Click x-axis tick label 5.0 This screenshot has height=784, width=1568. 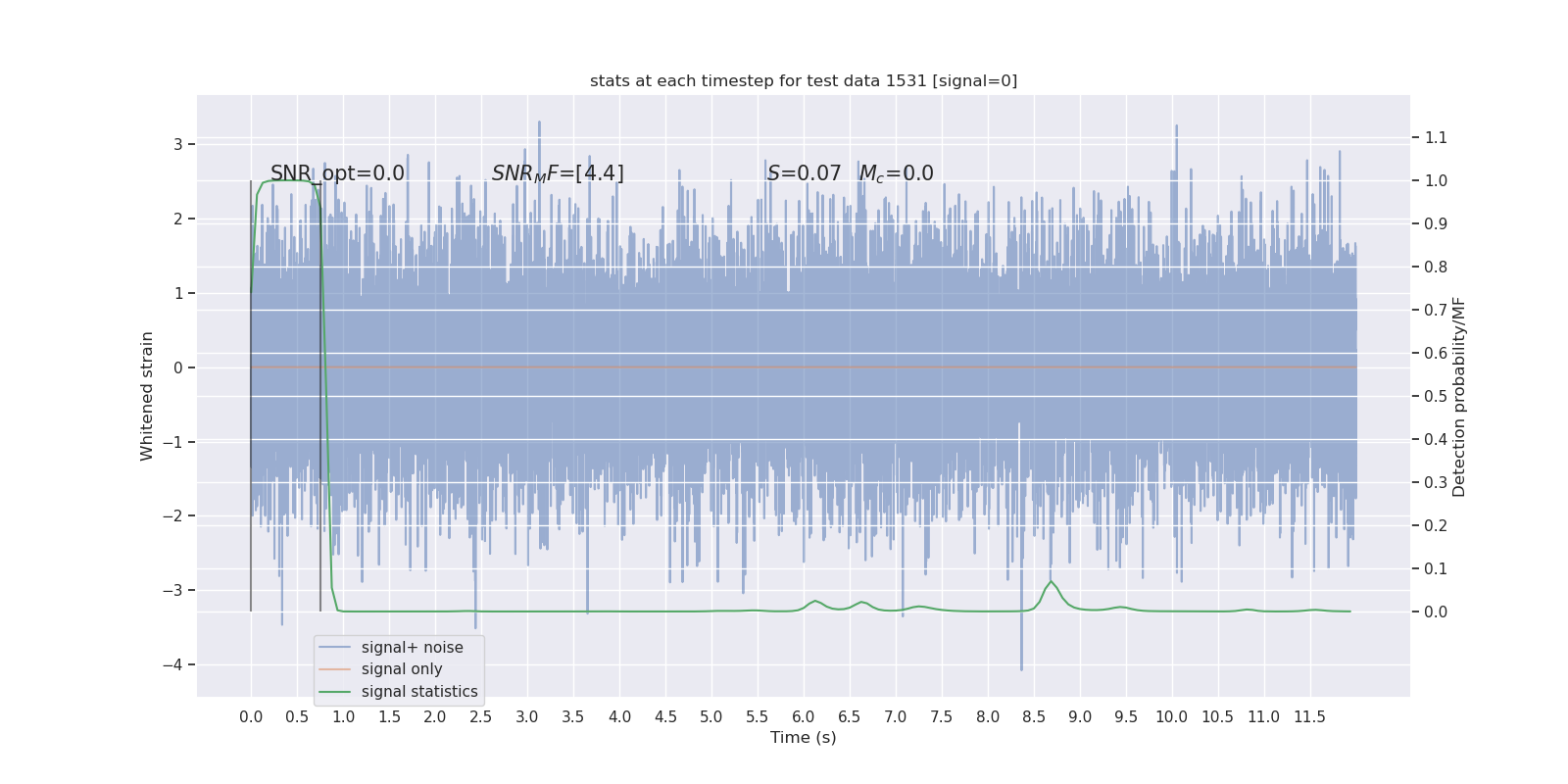tap(711, 716)
